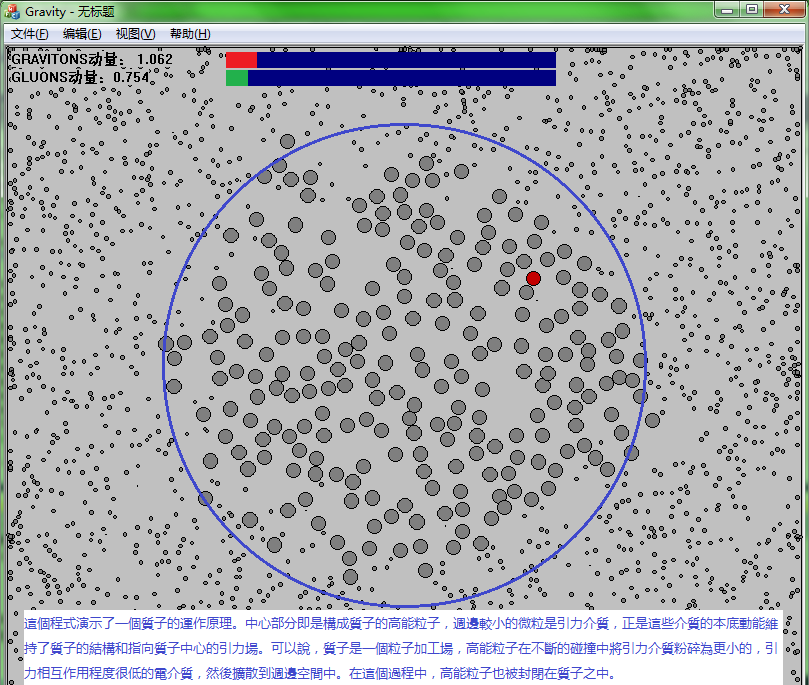Open the 帮助(H) menu

[x=190, y=34]
